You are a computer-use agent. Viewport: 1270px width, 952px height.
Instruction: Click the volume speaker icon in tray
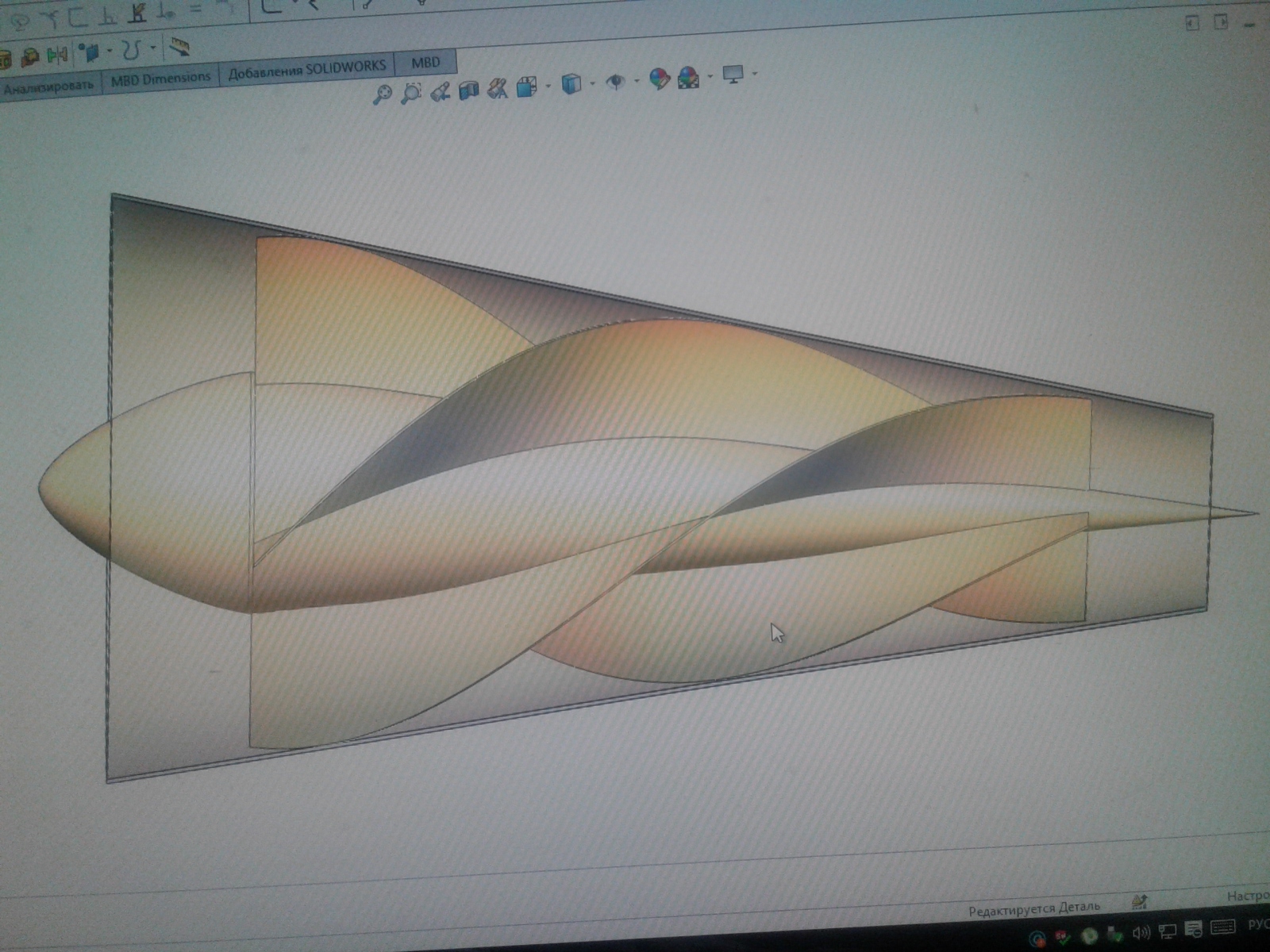click(x=1141, y=933)
